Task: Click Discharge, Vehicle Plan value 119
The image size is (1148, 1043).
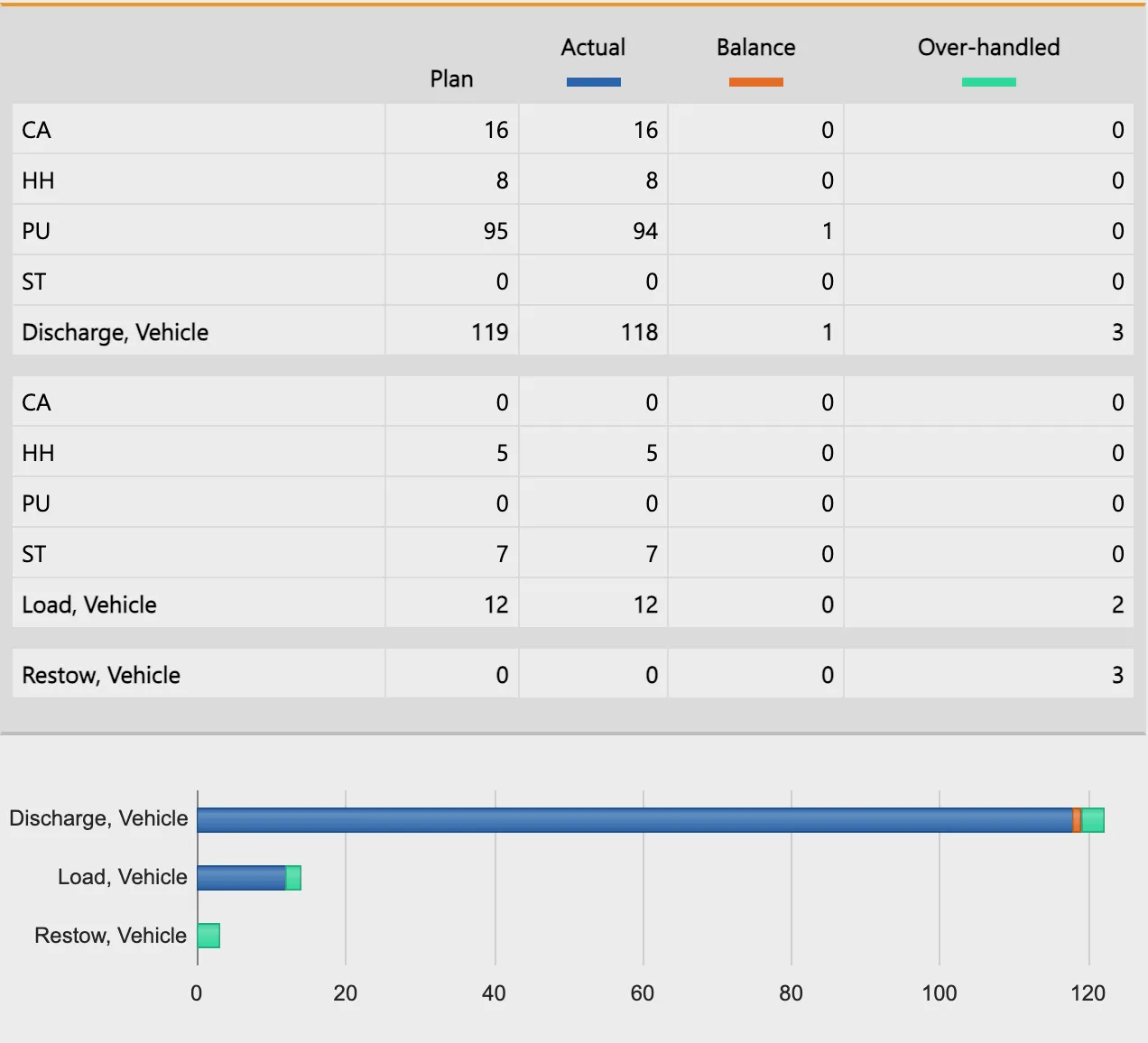Action: (x=490, y=332)
